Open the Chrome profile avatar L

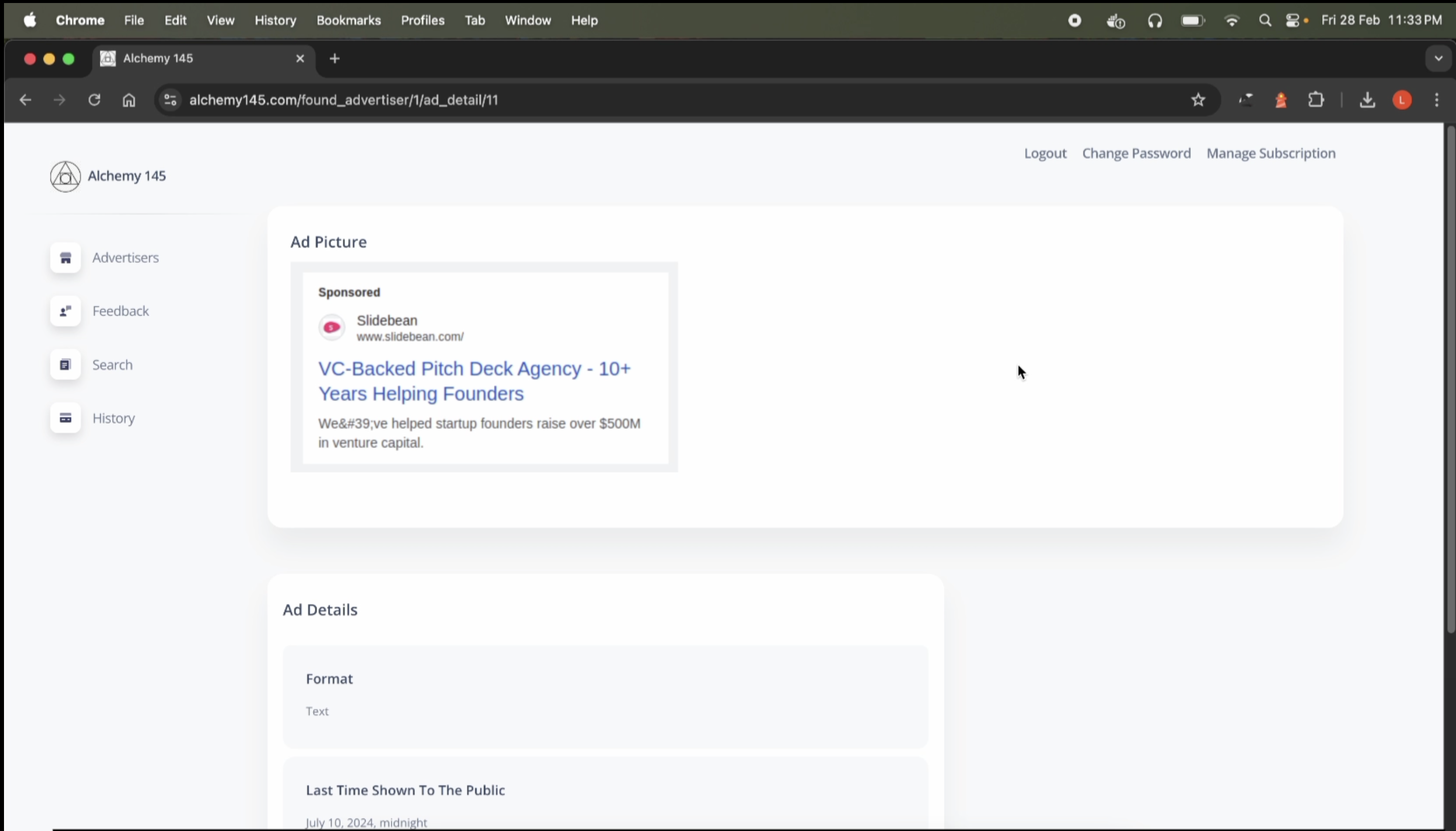pos(1403,100)
